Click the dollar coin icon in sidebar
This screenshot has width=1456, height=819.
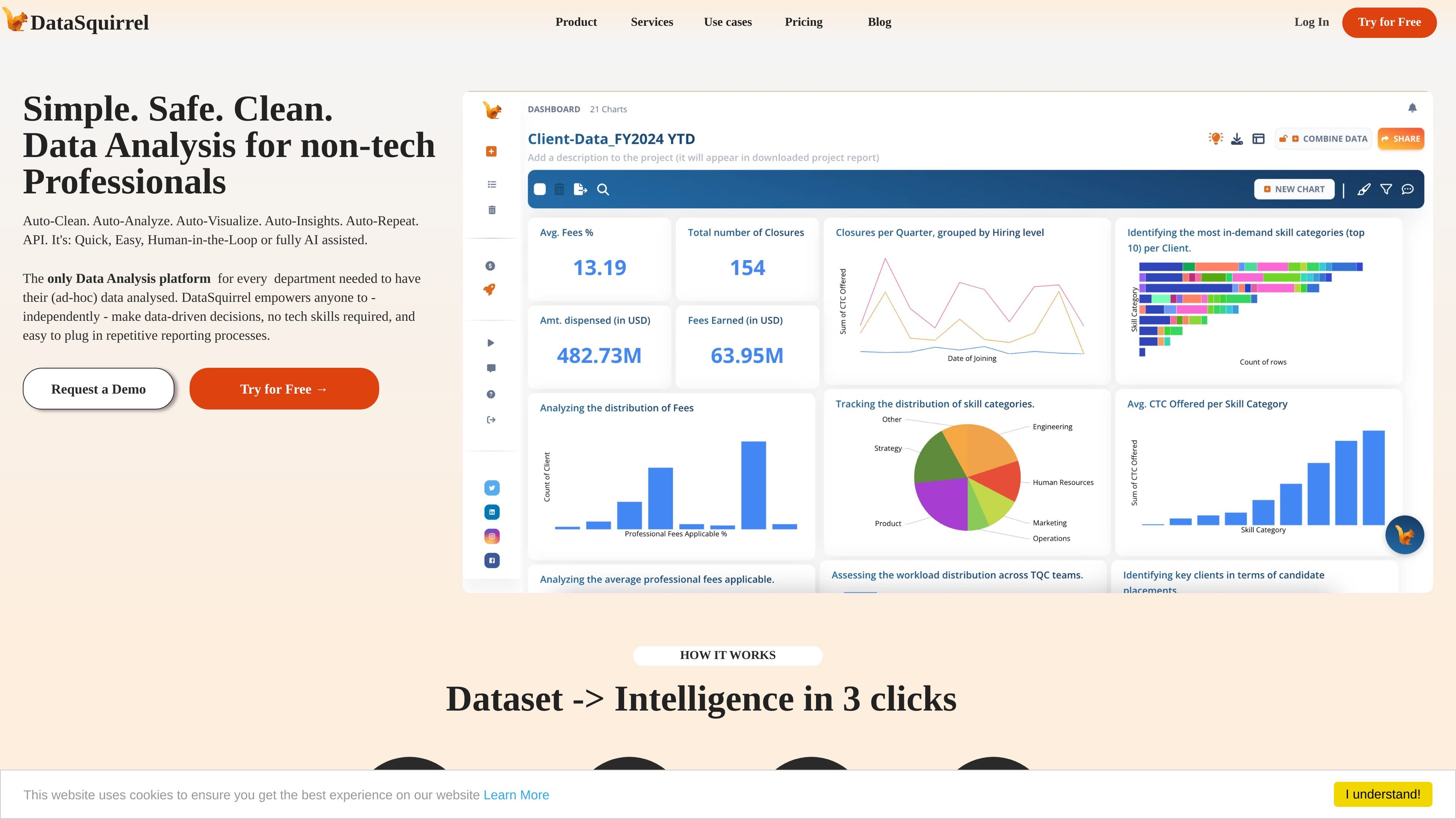(490, 266)
